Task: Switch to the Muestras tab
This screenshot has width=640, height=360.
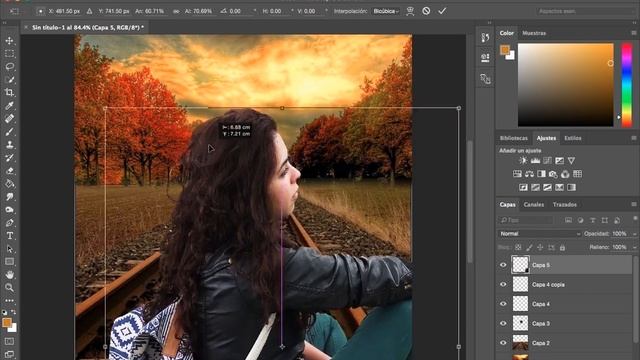Action: [534, 33]
